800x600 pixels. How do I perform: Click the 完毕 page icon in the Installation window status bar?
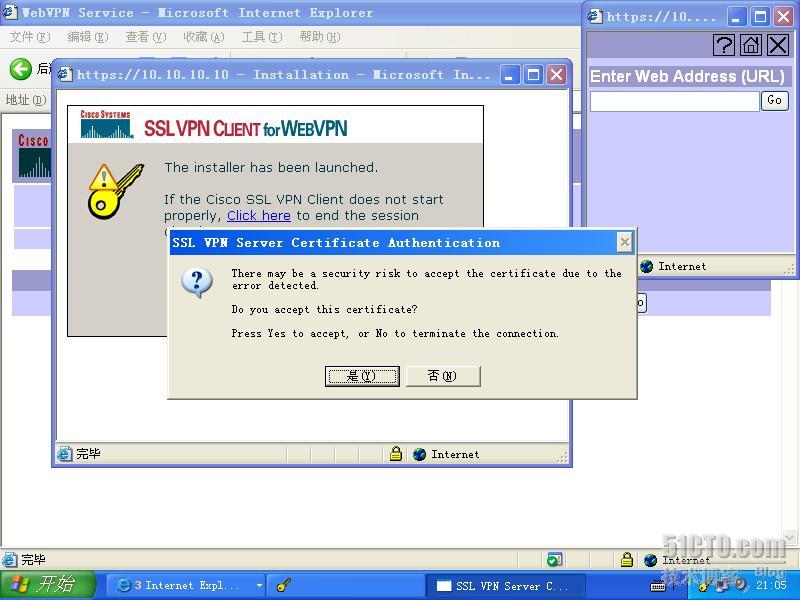pyautogui.click(x=64, y=454)
